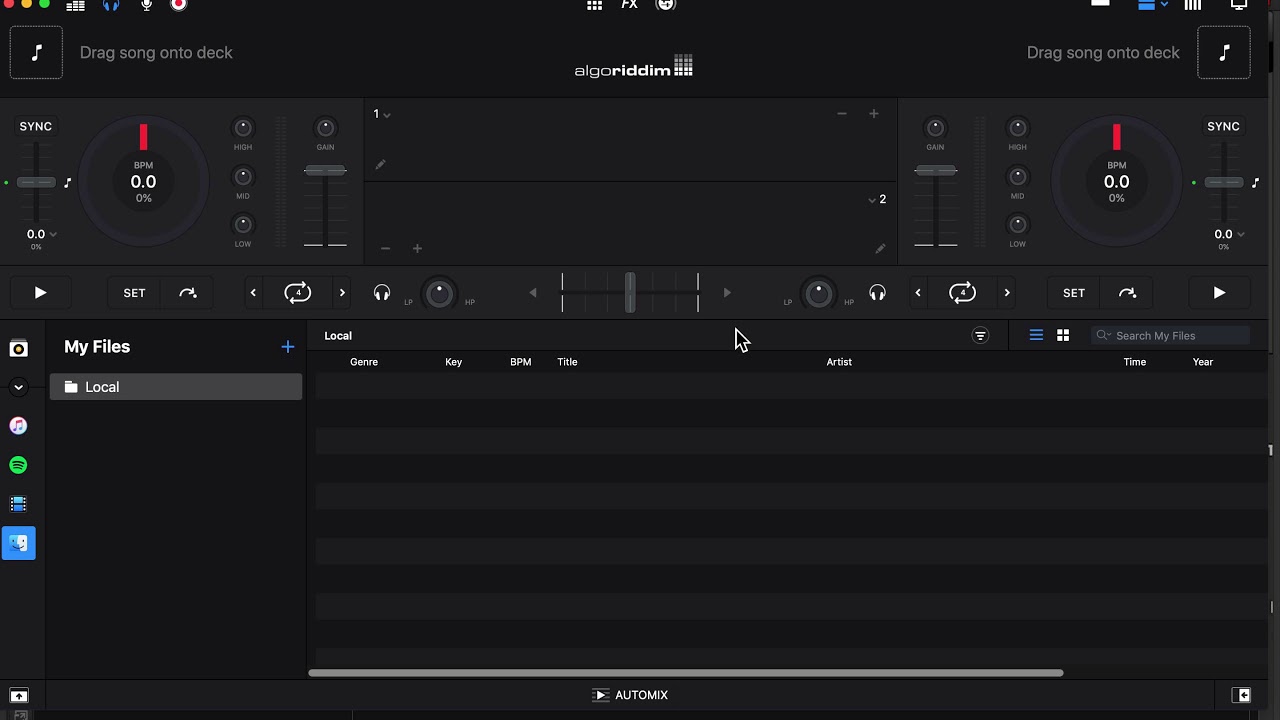Viewport: 1280px width, 720px height.
Task: Click the edit pencil icon for deck 2
Action: pyautogui.click(x=880, y=248)
